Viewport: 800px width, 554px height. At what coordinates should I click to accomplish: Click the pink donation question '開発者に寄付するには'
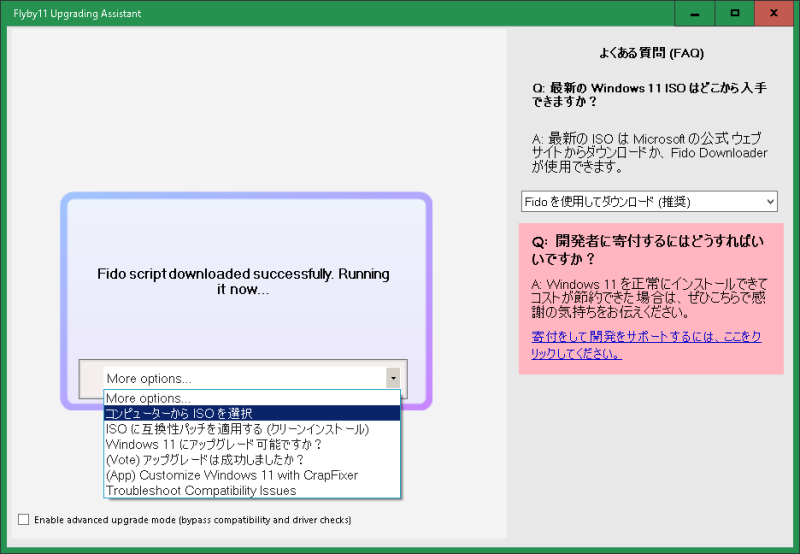[649, 250]
